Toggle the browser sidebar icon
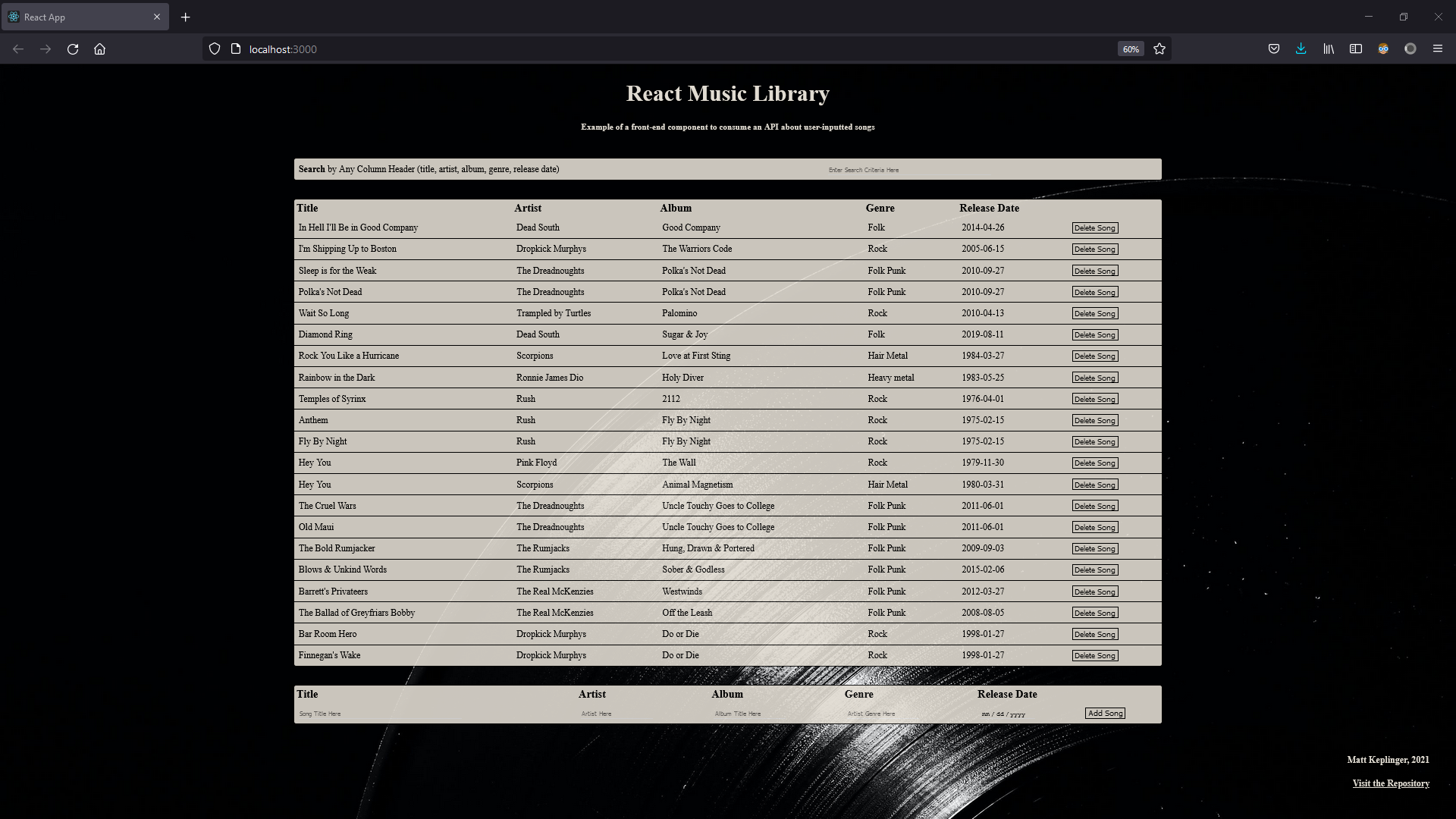This screenshot has width=1456, height=819. pos(1356,49)
